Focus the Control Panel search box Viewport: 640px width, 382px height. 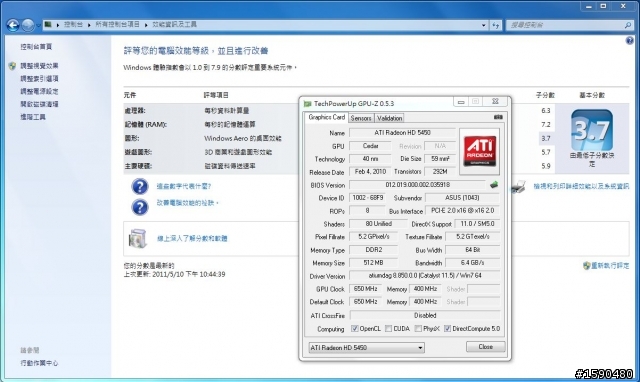(x=565, y=25)
